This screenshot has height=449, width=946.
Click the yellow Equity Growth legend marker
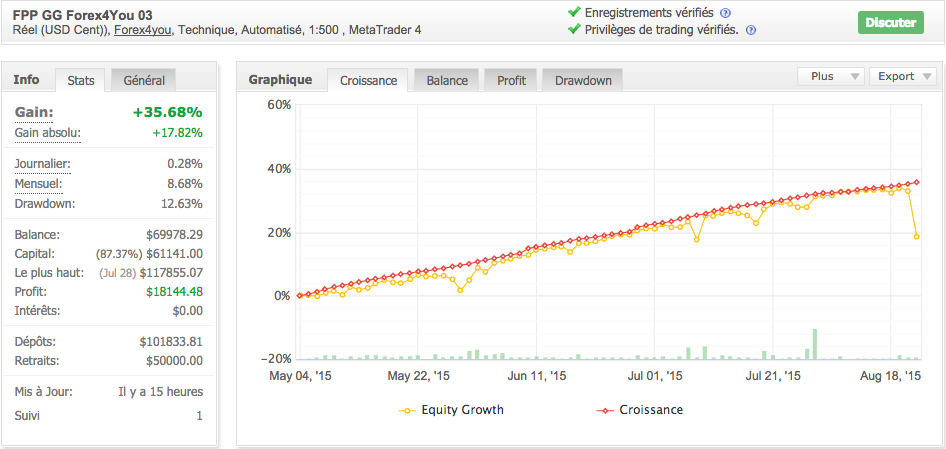click(407, 410)
